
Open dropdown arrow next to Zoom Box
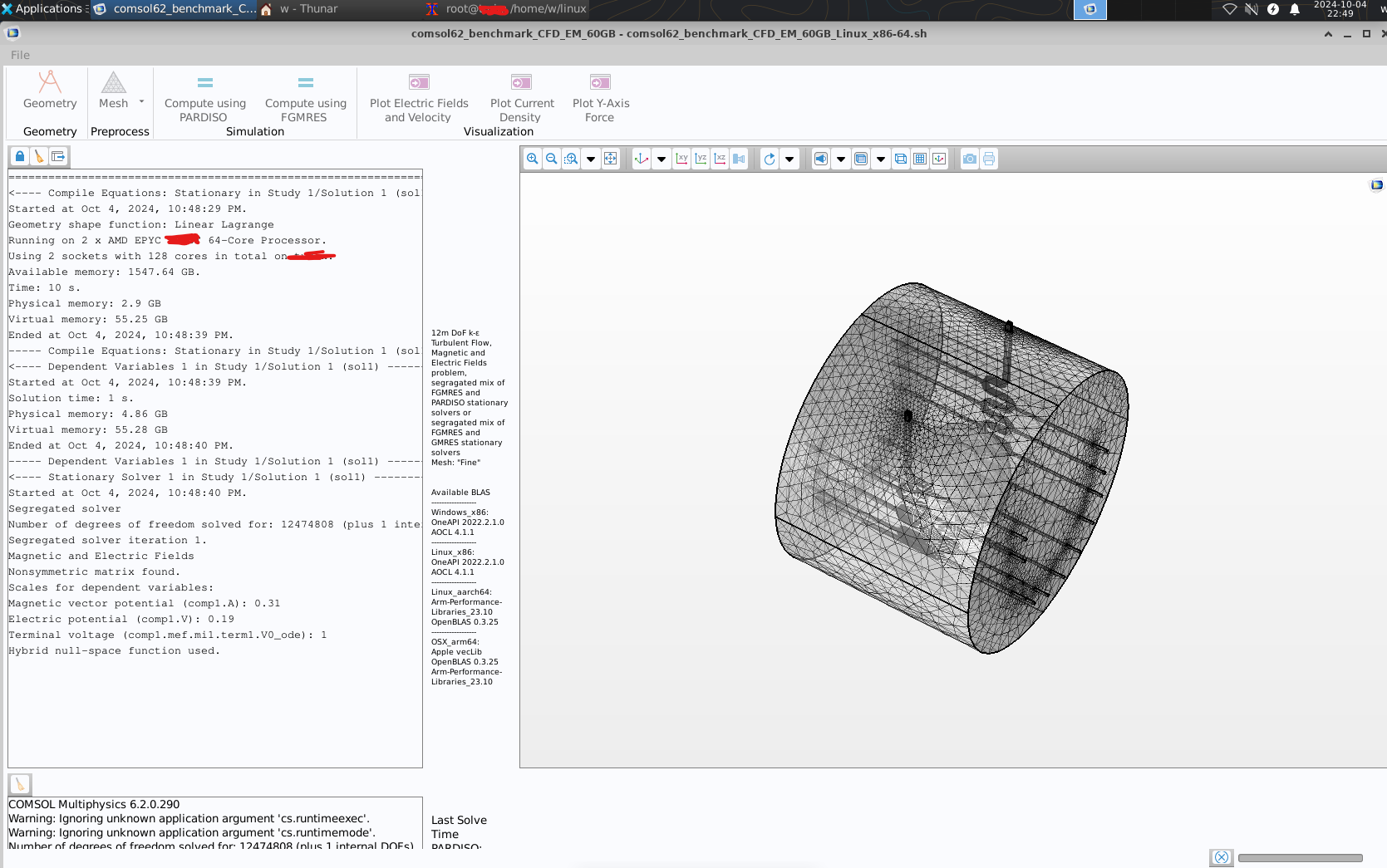[591, 159]
